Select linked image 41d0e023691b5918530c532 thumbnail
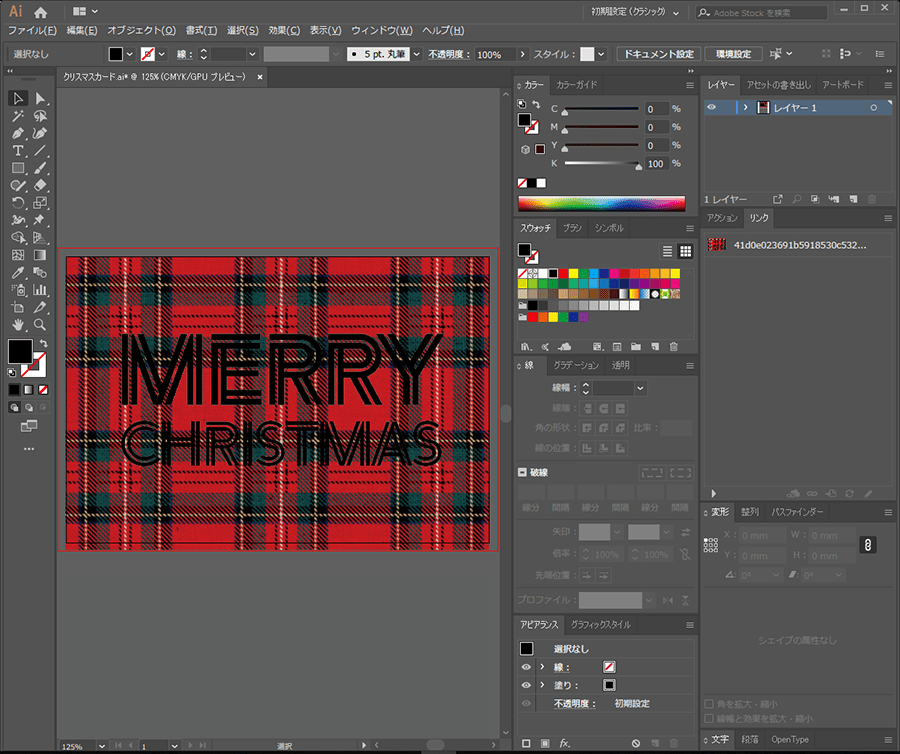This screenshot has width=900, height=754. pos(716,245)
